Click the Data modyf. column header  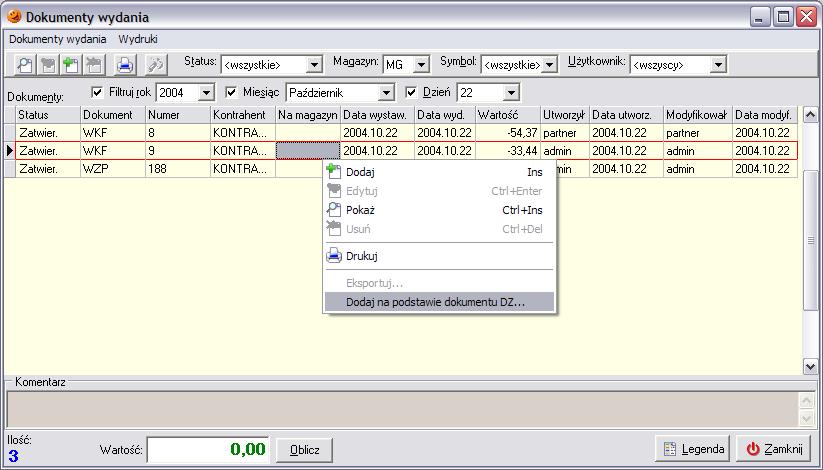[x=765, y=114]
